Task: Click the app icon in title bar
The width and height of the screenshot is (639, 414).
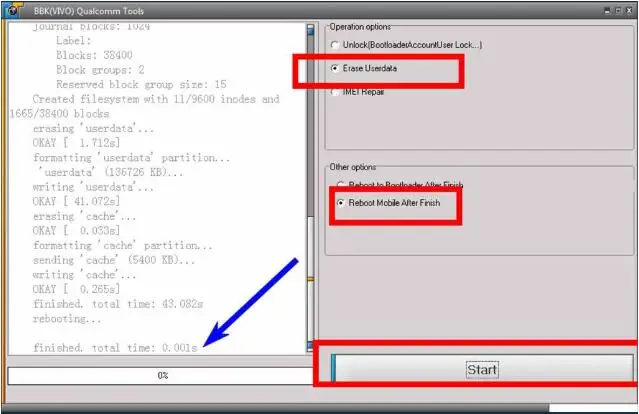Action: click(x=13, y=10)
